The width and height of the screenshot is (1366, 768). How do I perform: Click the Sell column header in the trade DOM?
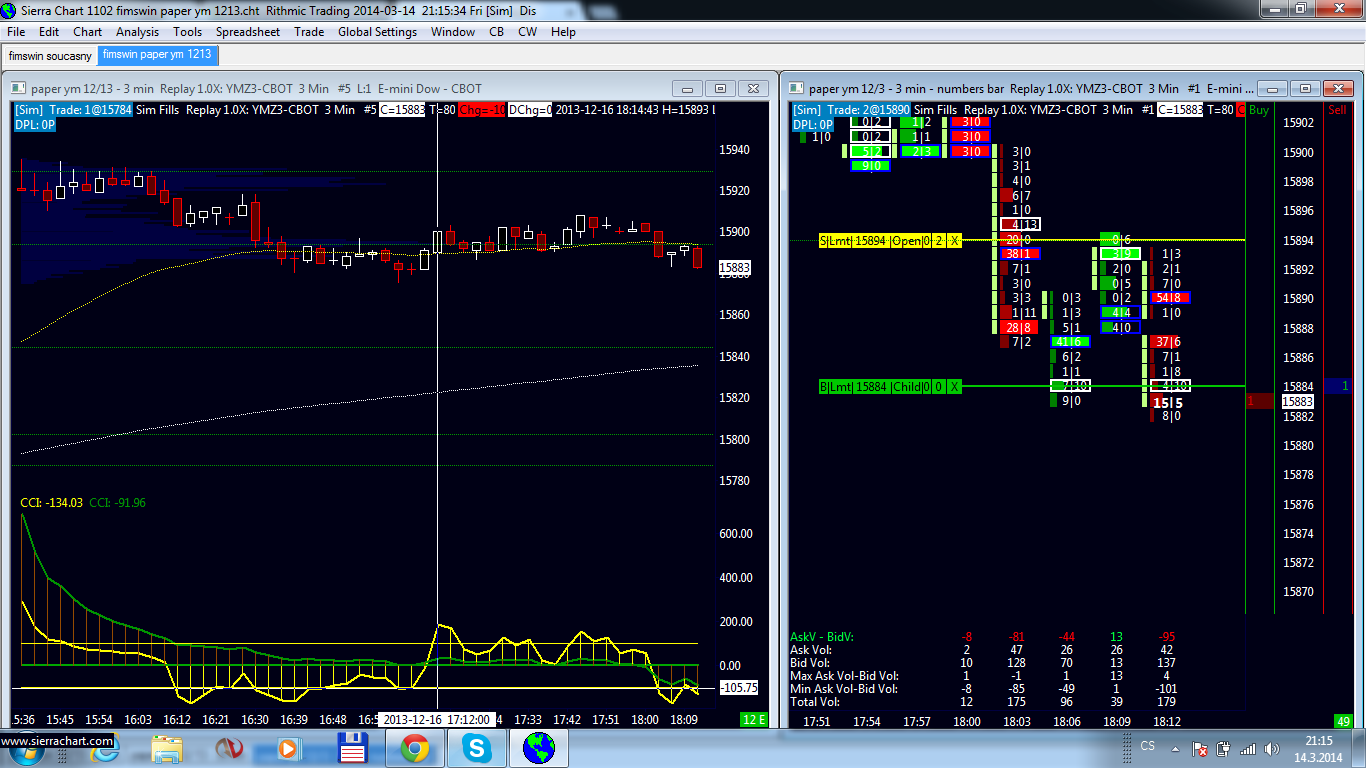point(1337,110)
